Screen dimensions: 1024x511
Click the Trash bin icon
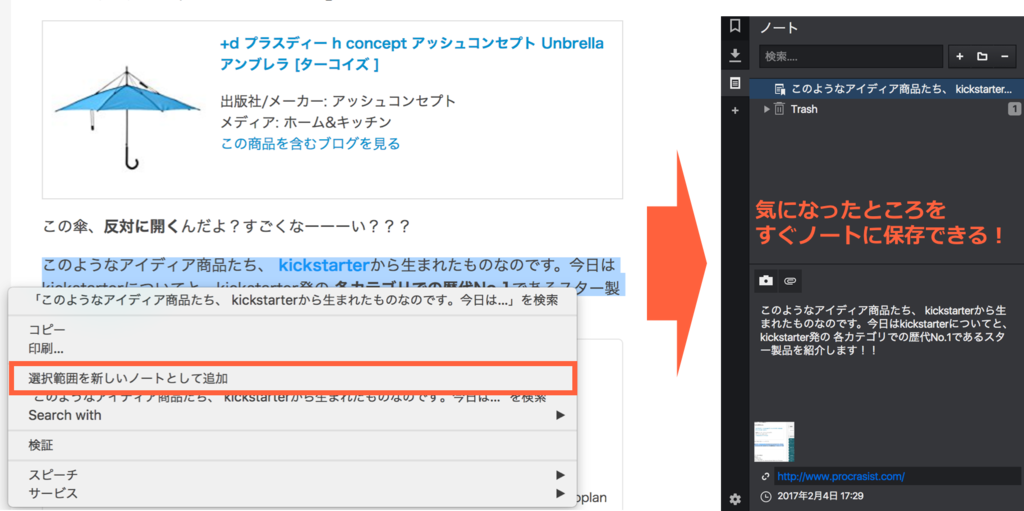[779, 109]
